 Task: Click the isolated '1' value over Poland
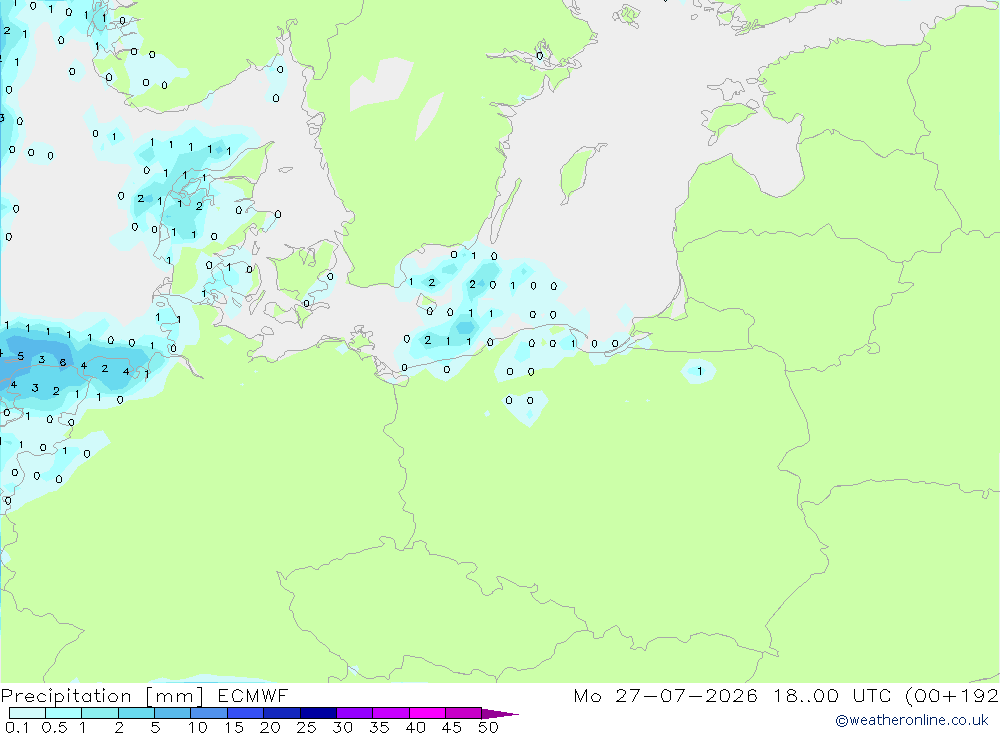click(700, 371)
